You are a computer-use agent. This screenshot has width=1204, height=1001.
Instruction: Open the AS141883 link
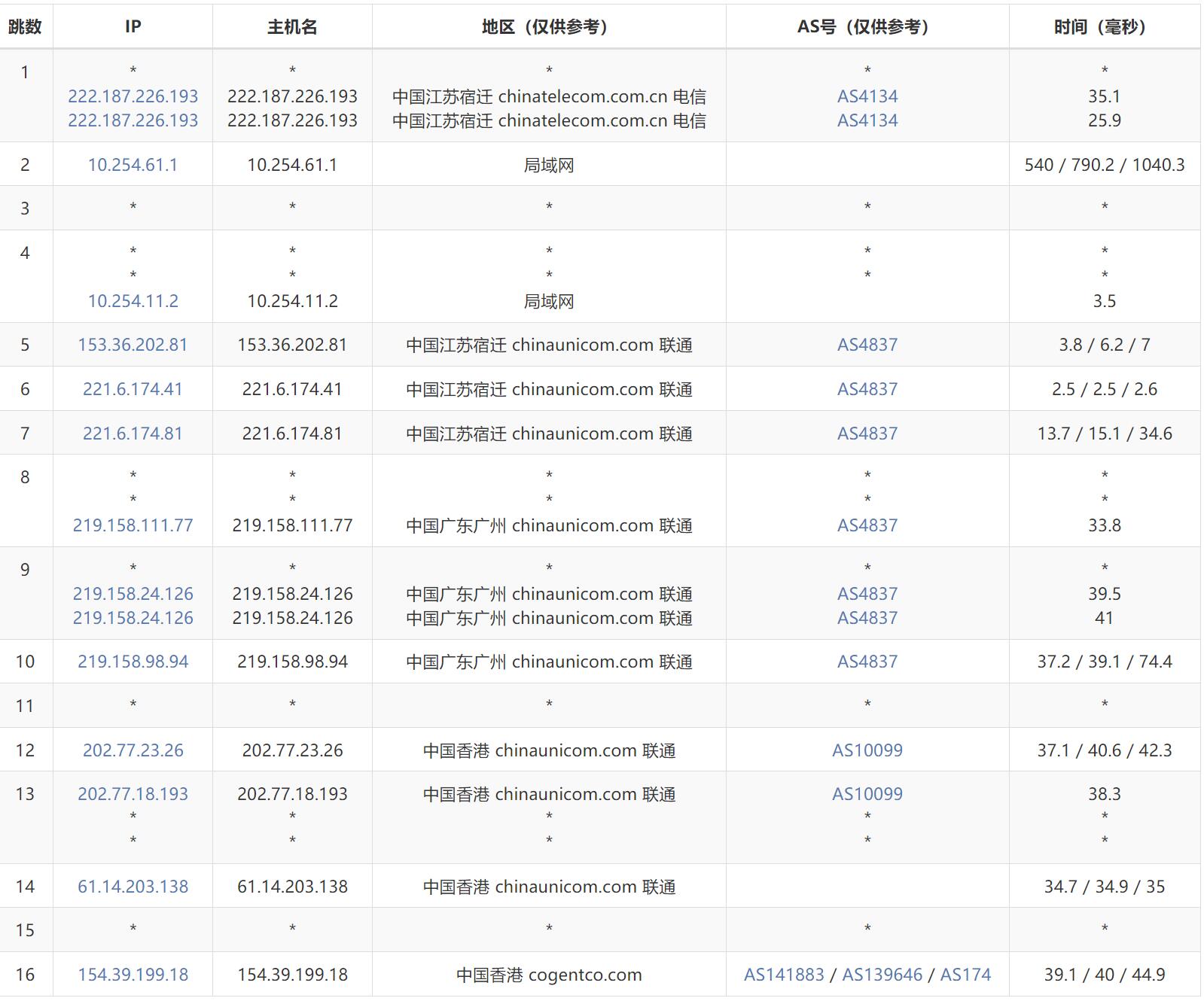pyautogui.click(x=784, y=975)
